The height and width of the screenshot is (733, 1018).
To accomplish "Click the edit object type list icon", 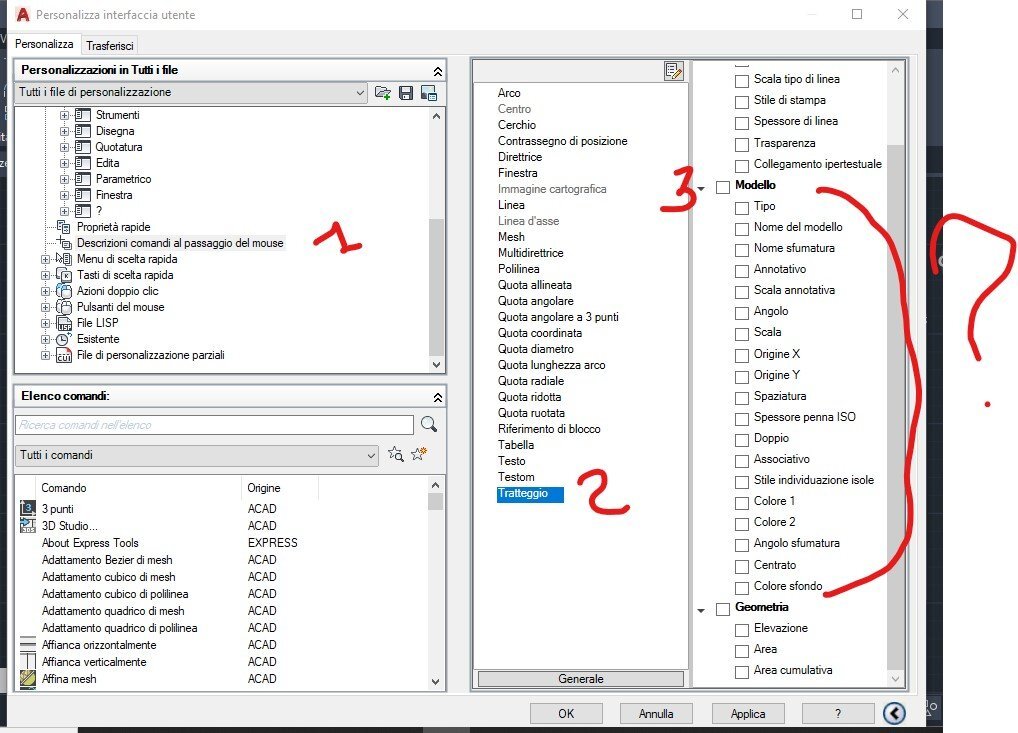I will click(674, 71).
